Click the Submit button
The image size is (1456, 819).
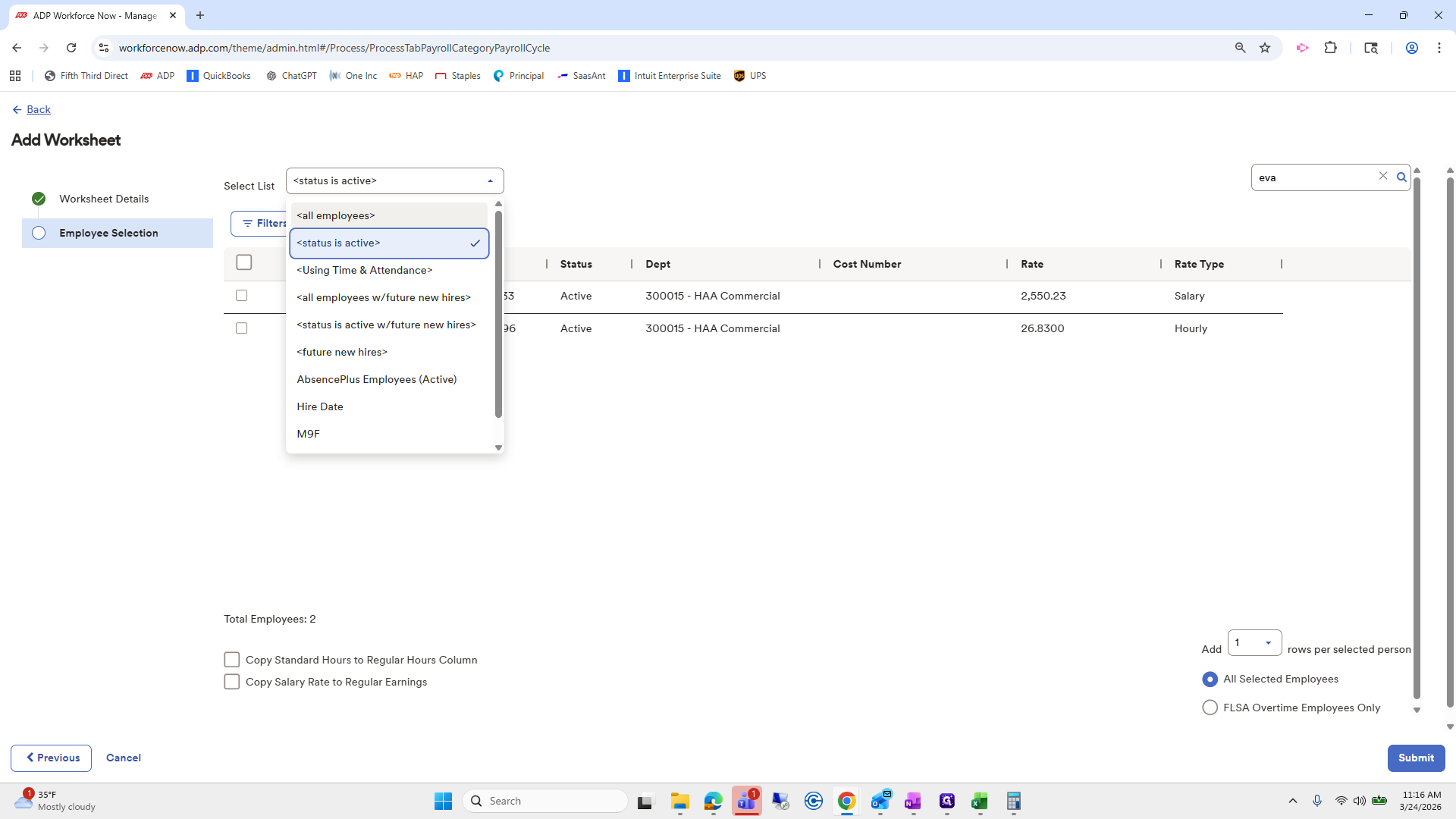point(1415,758)
